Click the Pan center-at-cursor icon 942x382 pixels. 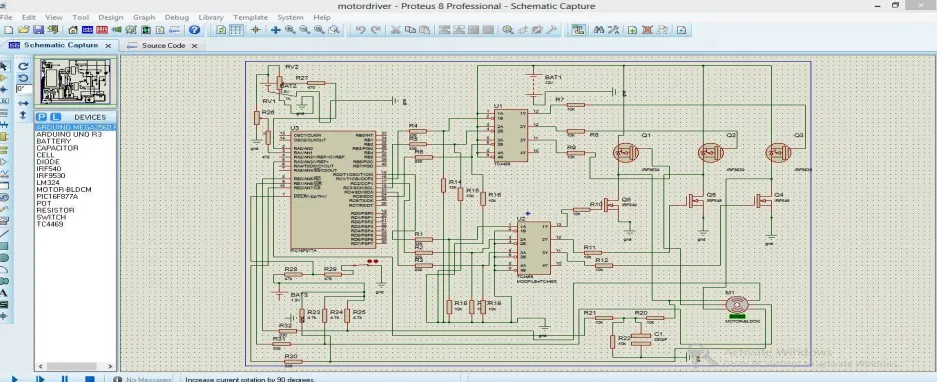pos(276,29)
